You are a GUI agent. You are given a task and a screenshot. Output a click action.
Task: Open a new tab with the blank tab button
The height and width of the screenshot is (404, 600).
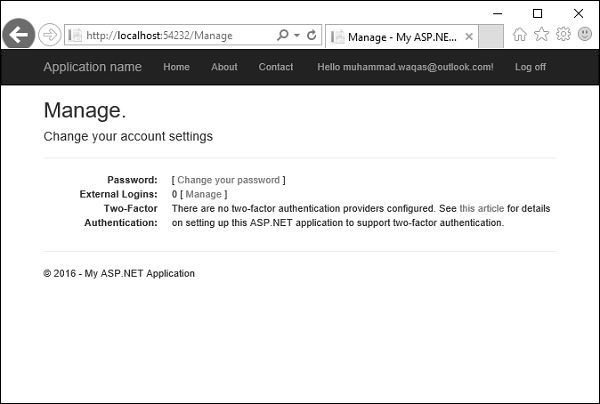[x=491, y=36]
